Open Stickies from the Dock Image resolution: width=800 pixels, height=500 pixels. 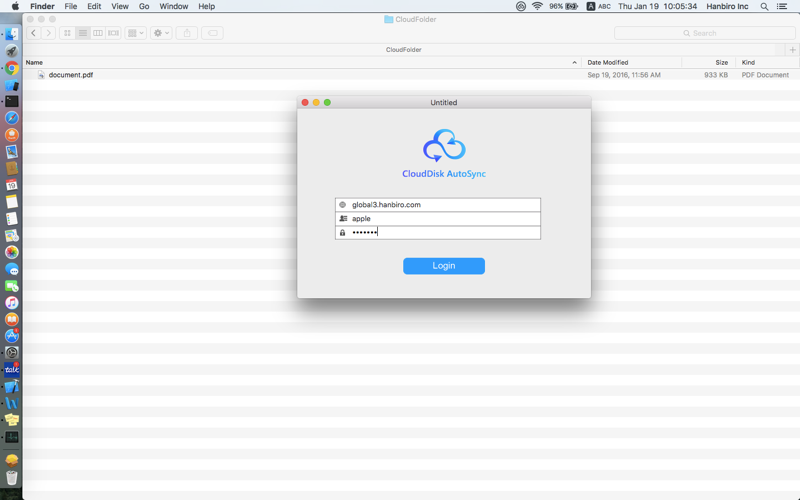click(12, 420)
